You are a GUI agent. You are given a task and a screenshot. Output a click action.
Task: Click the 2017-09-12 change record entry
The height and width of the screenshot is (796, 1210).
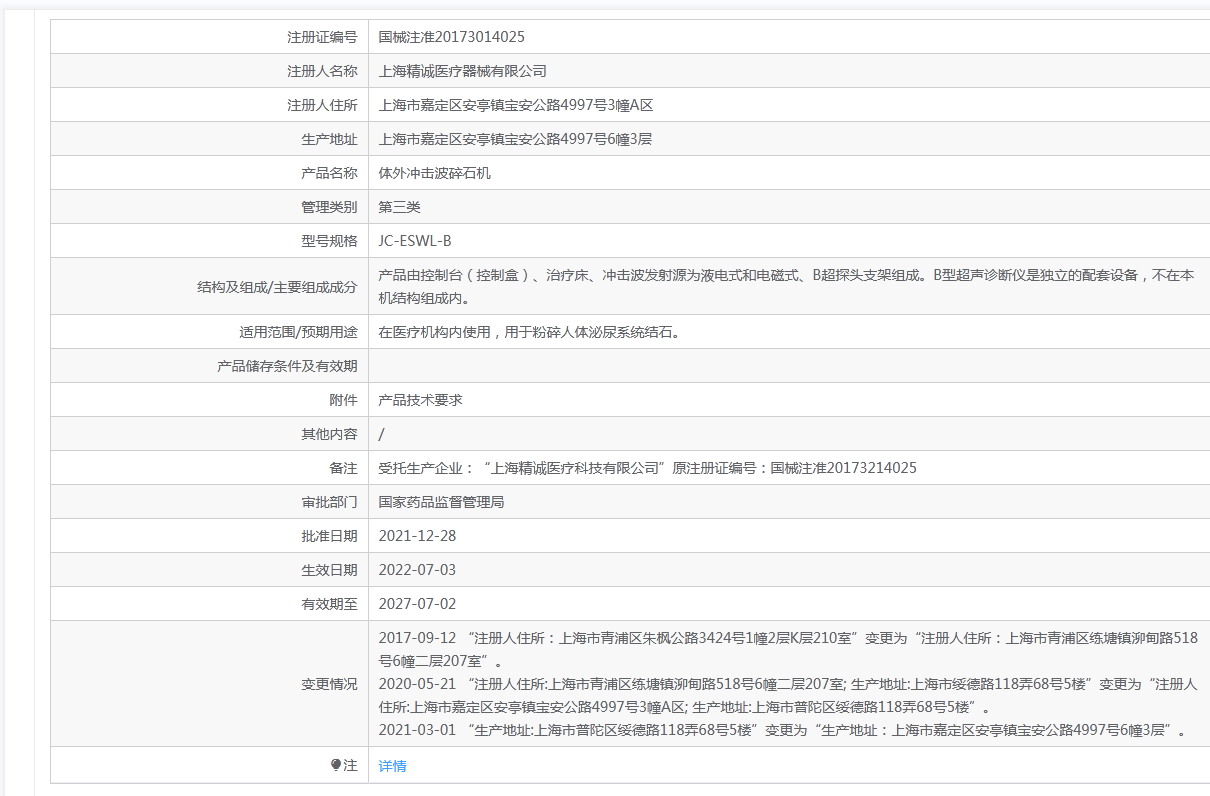pos(787,638)
